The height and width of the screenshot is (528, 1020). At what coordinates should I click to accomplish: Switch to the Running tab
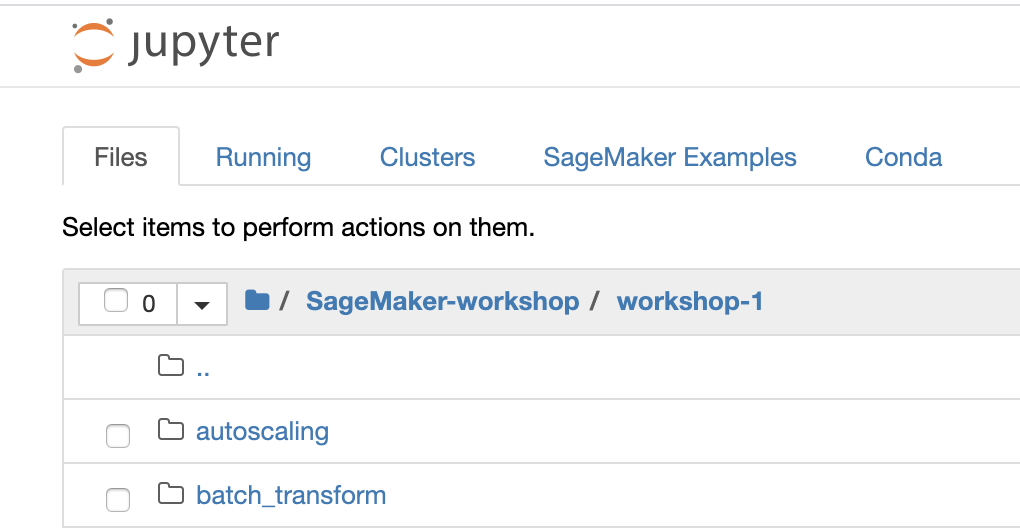[263, 157]
